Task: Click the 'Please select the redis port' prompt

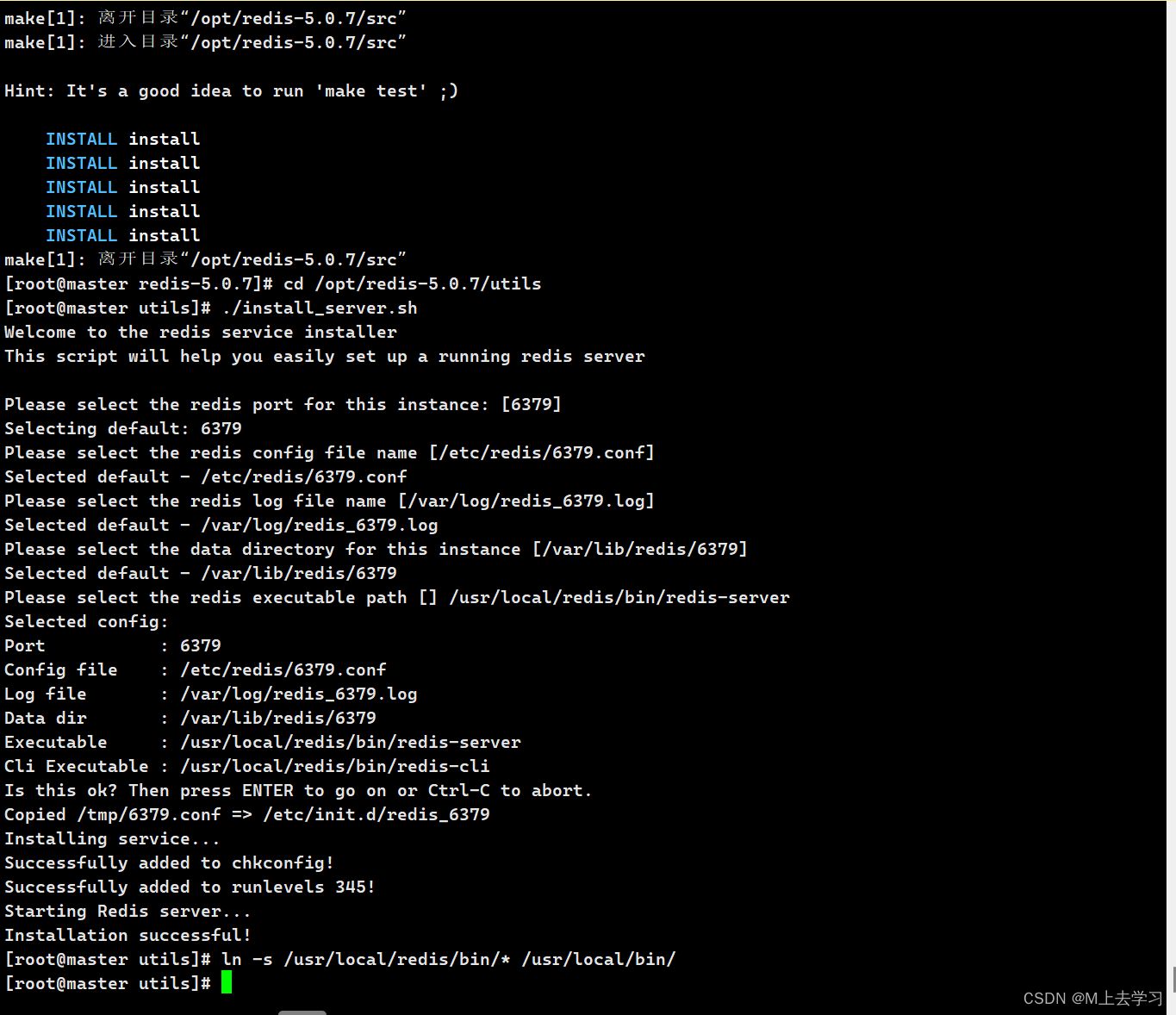Action: click(x=283, y=404)
